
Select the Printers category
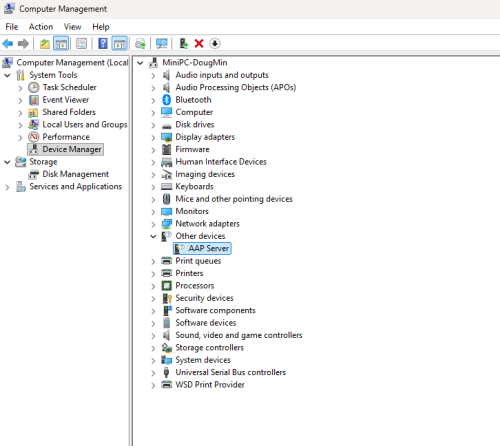[x=189, y=273]
